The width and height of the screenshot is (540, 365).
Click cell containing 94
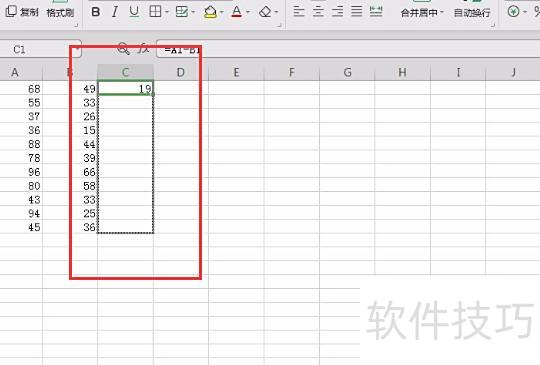[x=21, y=213]
